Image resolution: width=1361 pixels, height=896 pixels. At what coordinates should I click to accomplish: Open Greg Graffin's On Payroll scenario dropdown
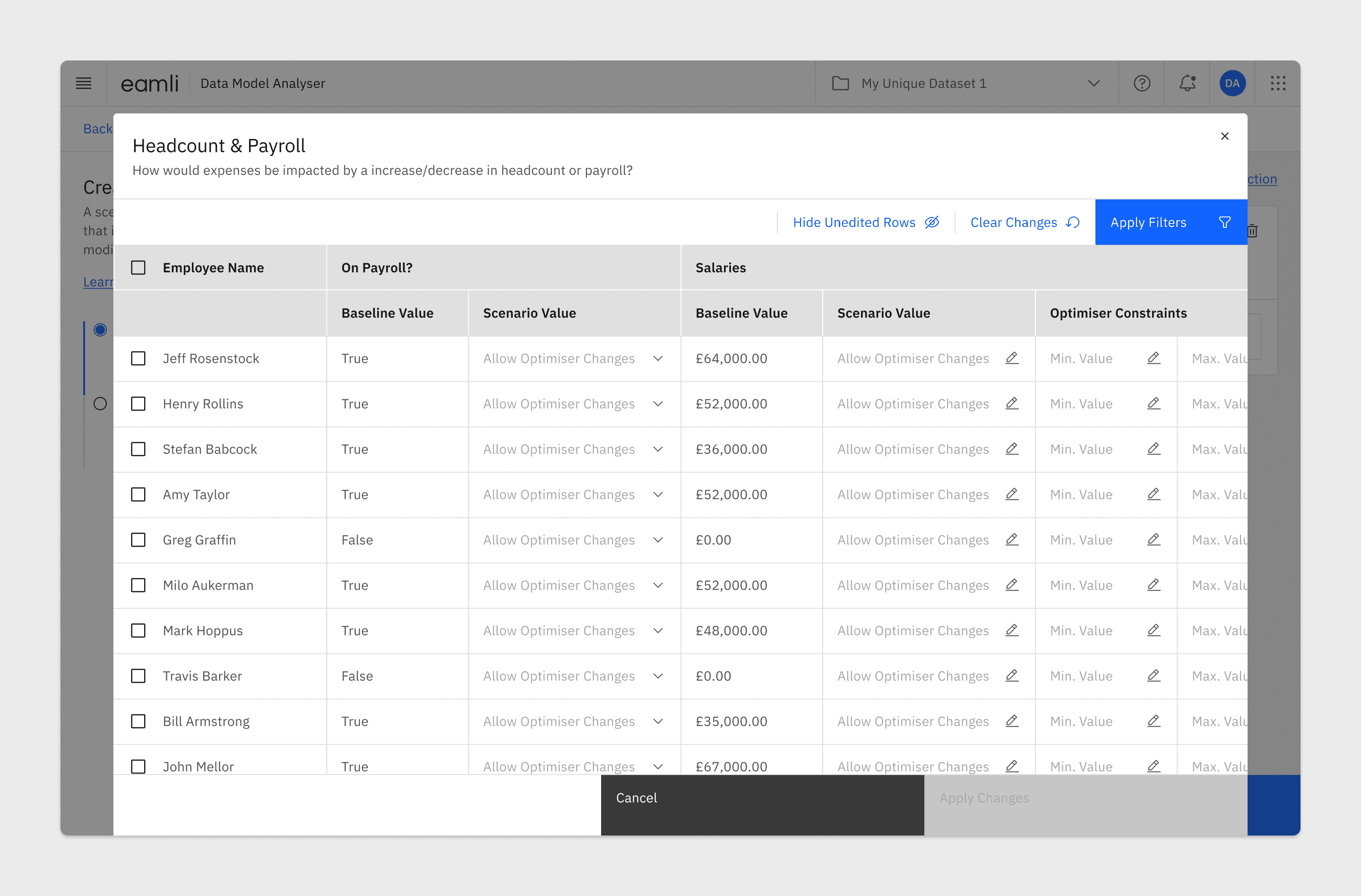click(658, 540)
